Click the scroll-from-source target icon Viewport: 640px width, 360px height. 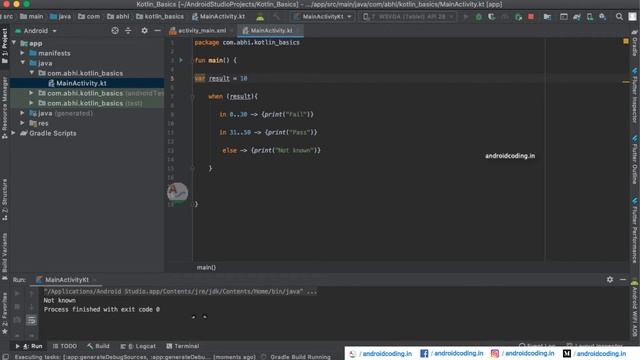(x=115, y=31)
